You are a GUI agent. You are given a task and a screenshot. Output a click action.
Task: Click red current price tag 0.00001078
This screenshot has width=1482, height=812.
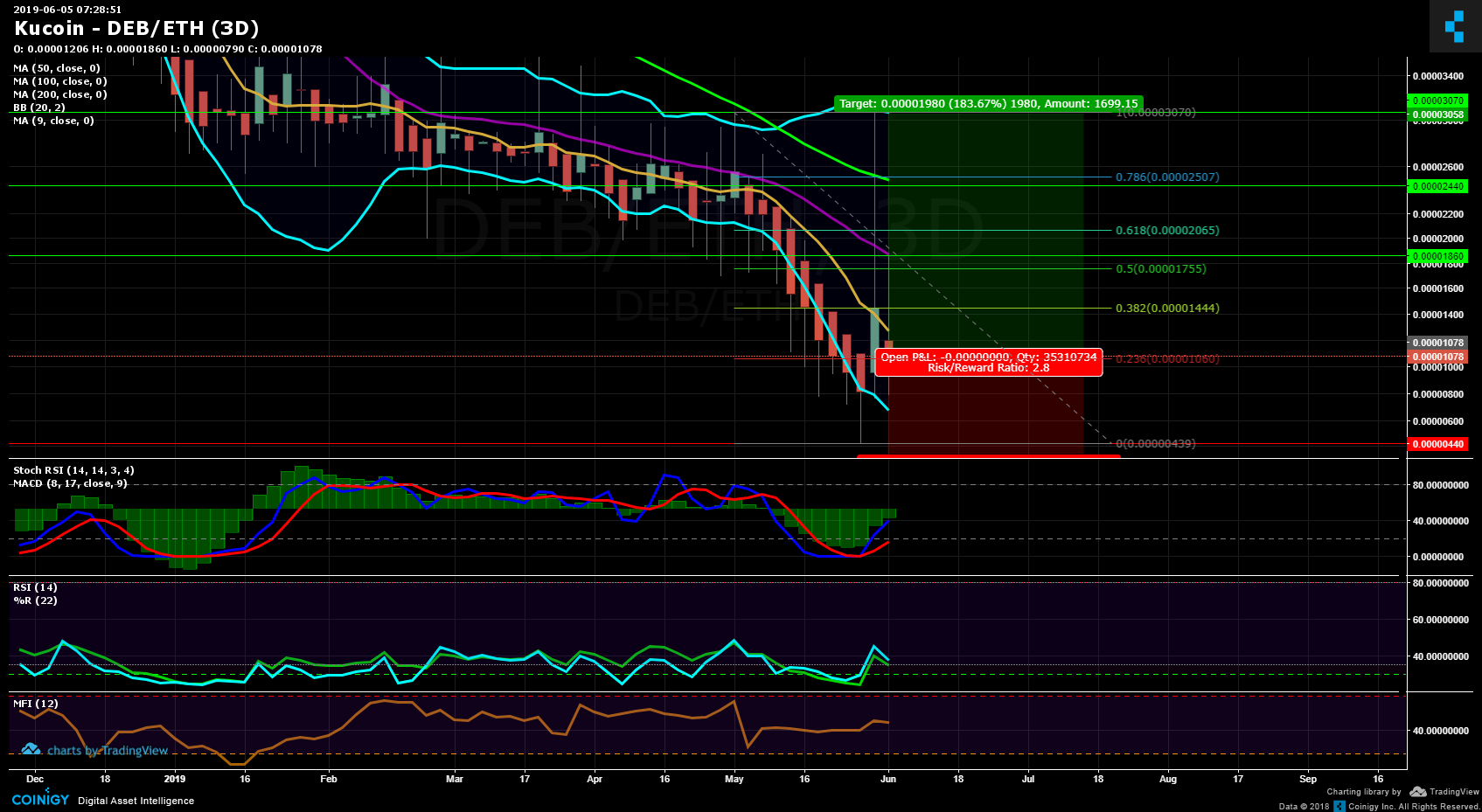pos(1437,357)
